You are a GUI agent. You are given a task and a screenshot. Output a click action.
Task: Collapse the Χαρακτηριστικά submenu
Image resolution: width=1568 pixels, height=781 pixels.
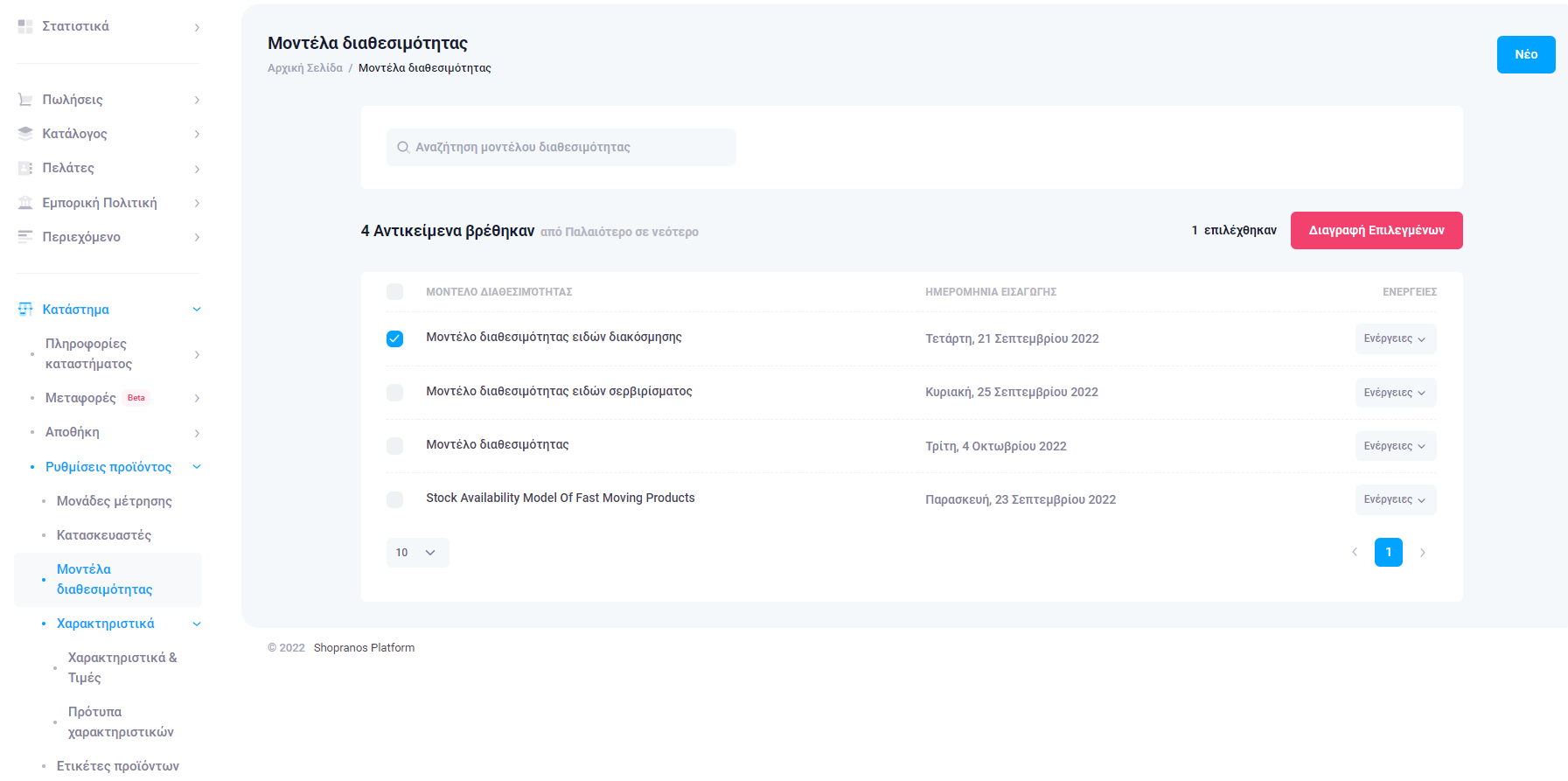click(197, 624)
